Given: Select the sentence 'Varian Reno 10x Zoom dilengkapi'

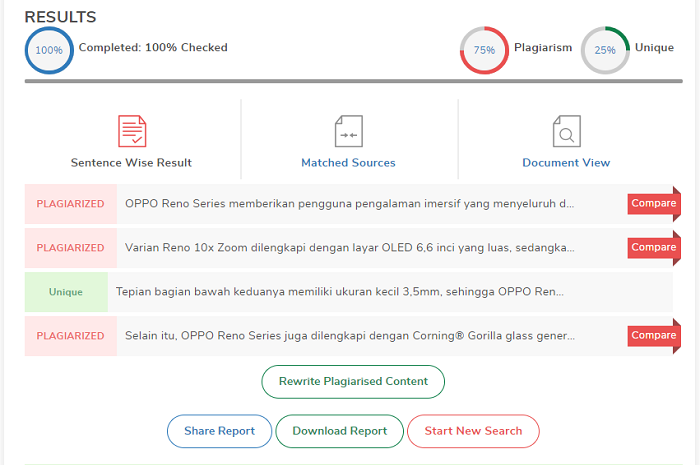Looking at the screenshot, I should (x=350, y=248).
